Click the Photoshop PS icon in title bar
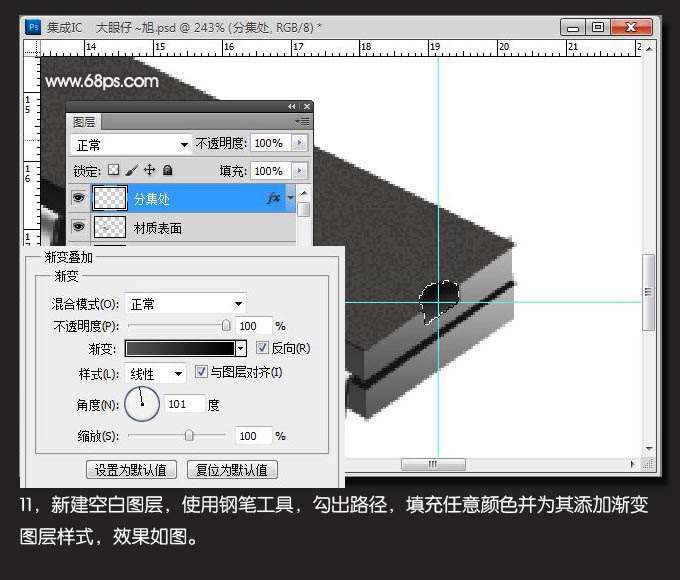680x580 pixels. (33, 27)
